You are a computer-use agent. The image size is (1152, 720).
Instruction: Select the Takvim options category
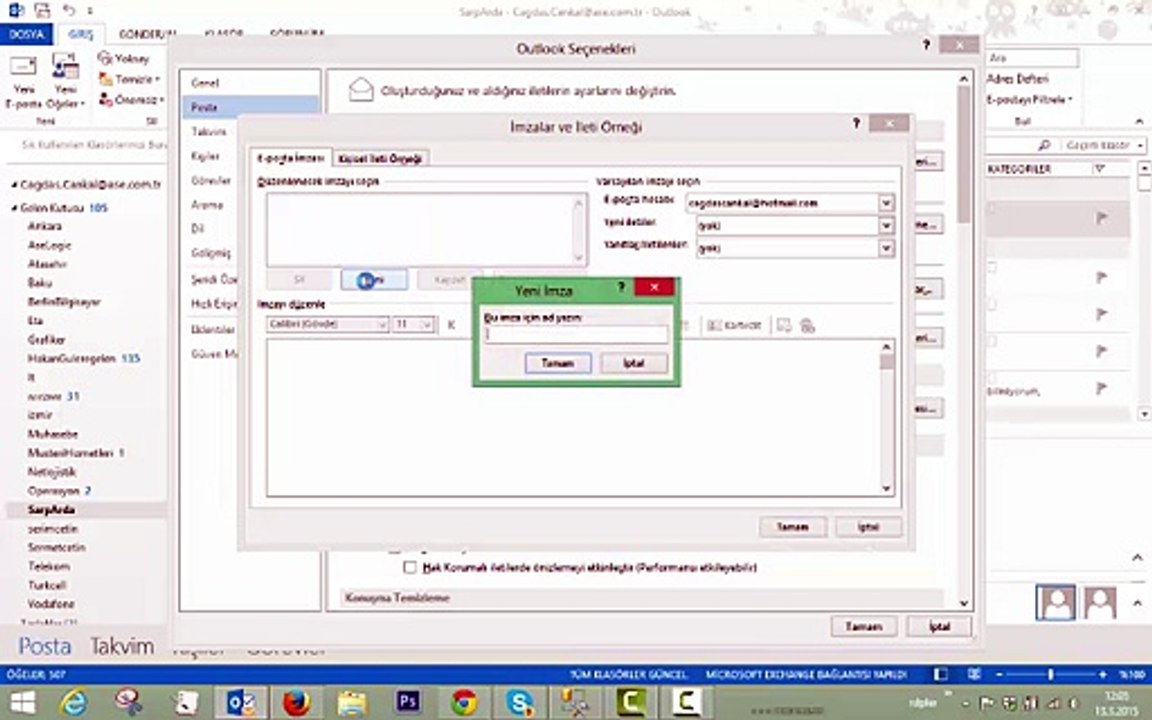pos(250,132)
